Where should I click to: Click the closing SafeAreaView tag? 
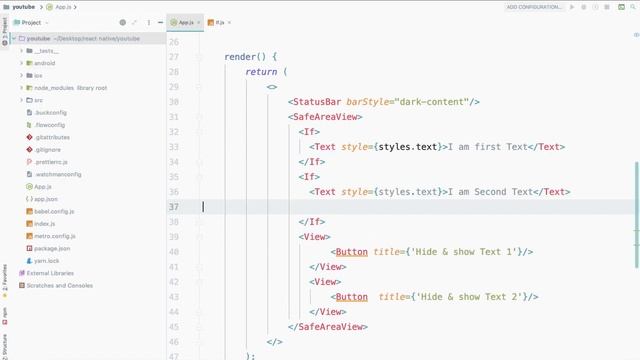328,327
